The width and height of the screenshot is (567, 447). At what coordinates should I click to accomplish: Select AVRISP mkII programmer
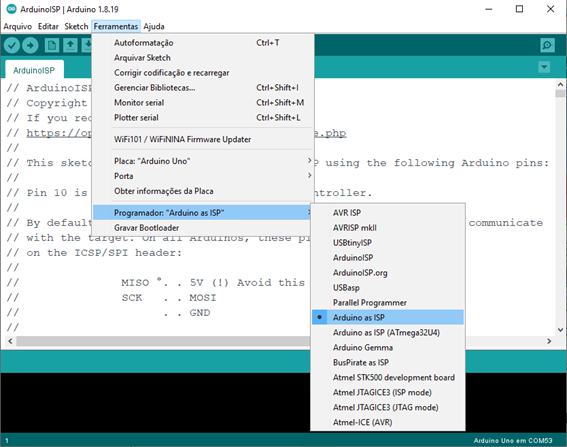coord(388,228)
